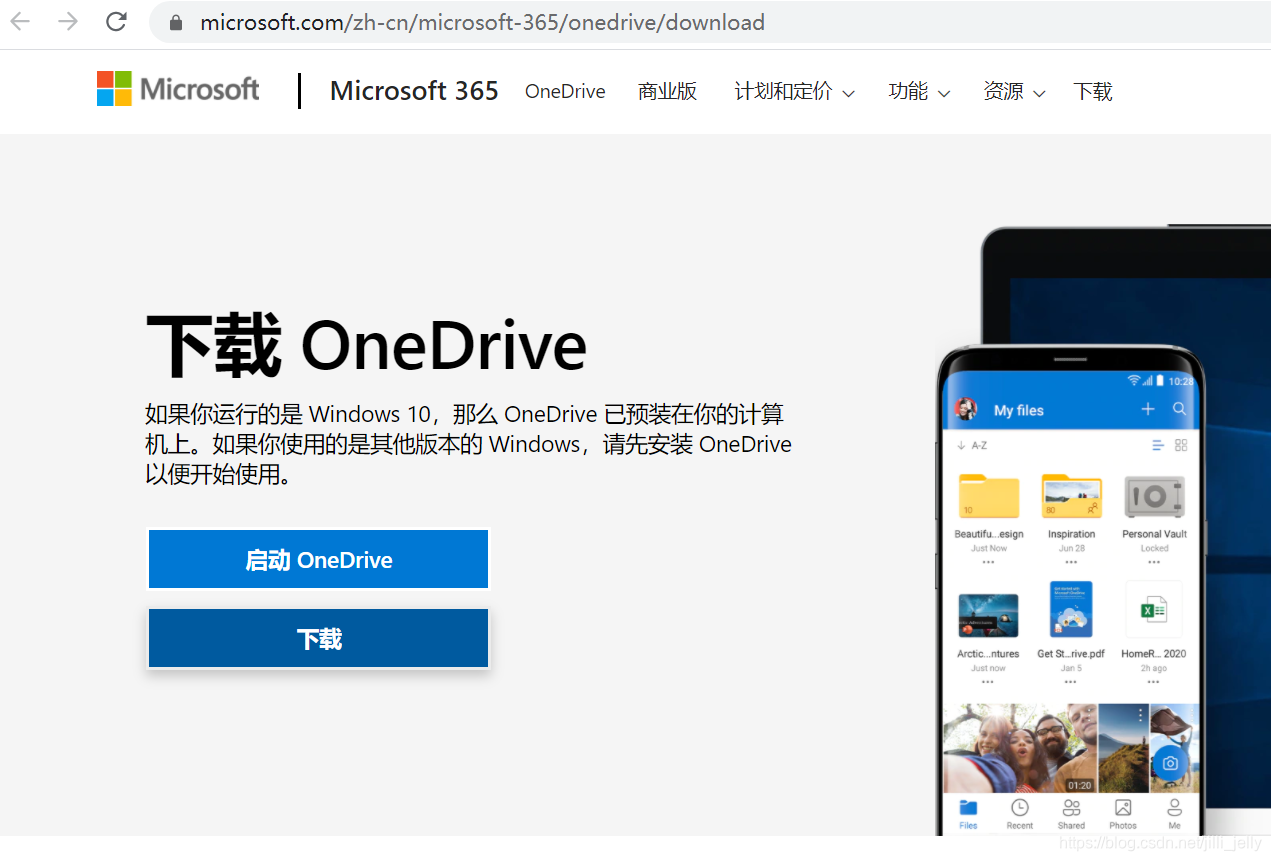Tap the Me person icon on the phone
Screen dimensions: 1271x861
click(x=1174, y=807)
